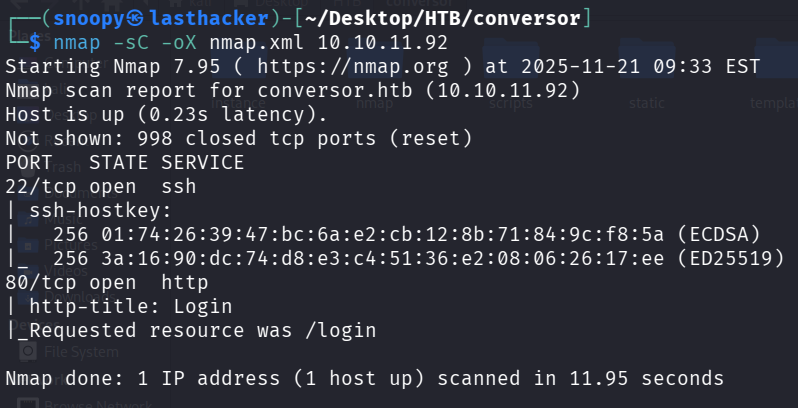The width and height of the screenshot is (798, 408).
Task: Click the Nmap done summary line
Action: click(364, 379)
